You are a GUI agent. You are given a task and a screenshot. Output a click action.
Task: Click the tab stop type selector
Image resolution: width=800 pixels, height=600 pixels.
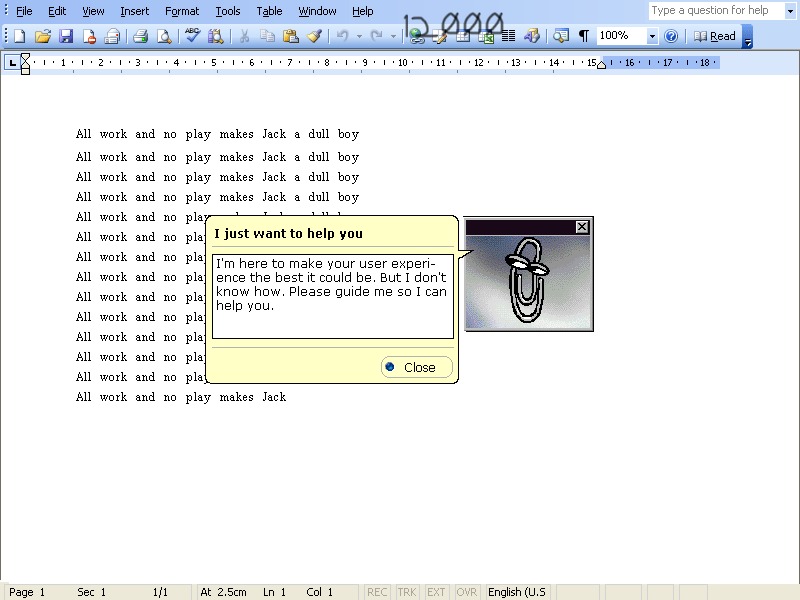12,63
